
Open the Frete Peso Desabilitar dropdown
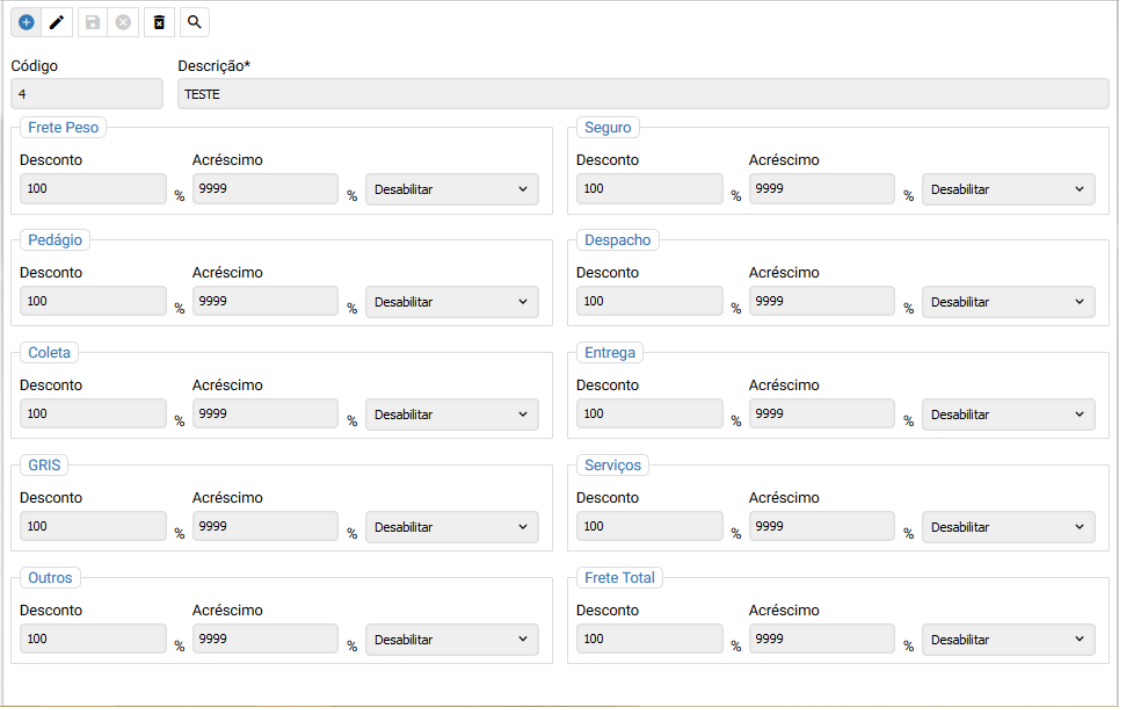(452, 189)
